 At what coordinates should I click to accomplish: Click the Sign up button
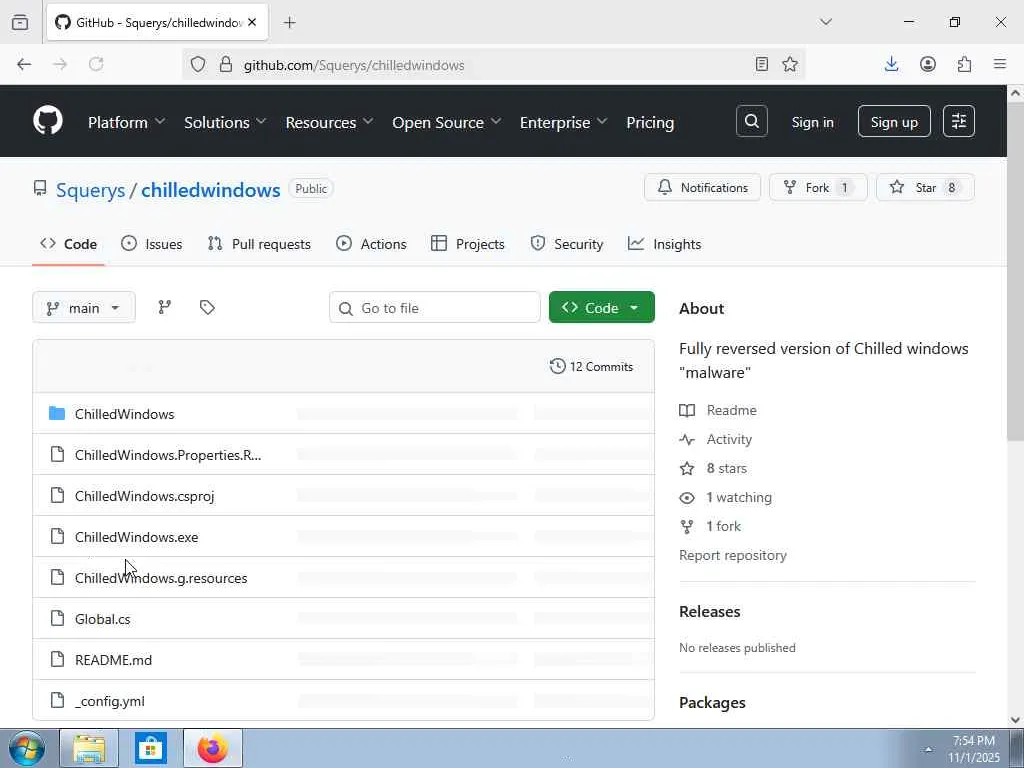tap(894, 121)
